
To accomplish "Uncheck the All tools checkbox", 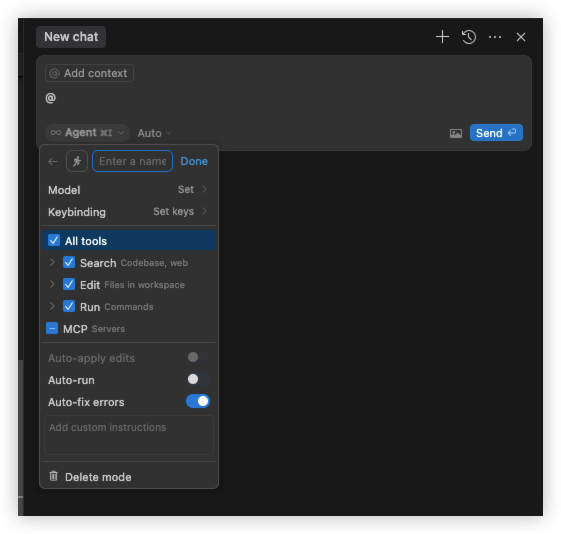I will pos(54,240).
